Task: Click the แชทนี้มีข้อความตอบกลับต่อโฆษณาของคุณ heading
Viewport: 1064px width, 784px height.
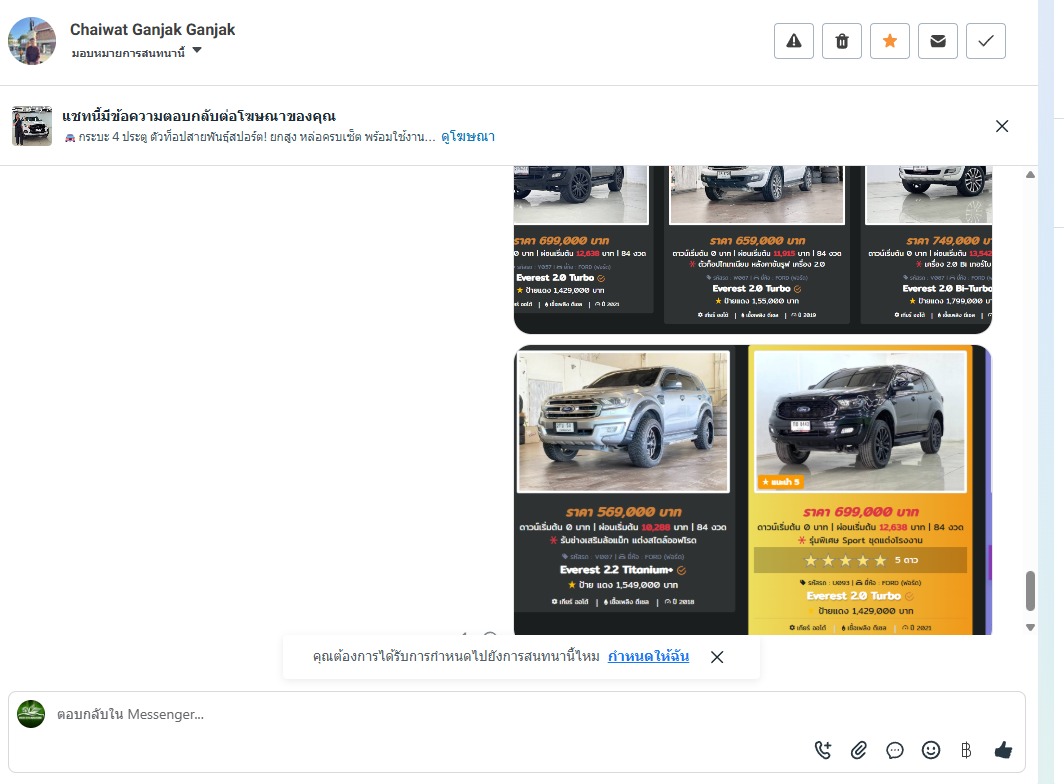Action: [199, 116]
